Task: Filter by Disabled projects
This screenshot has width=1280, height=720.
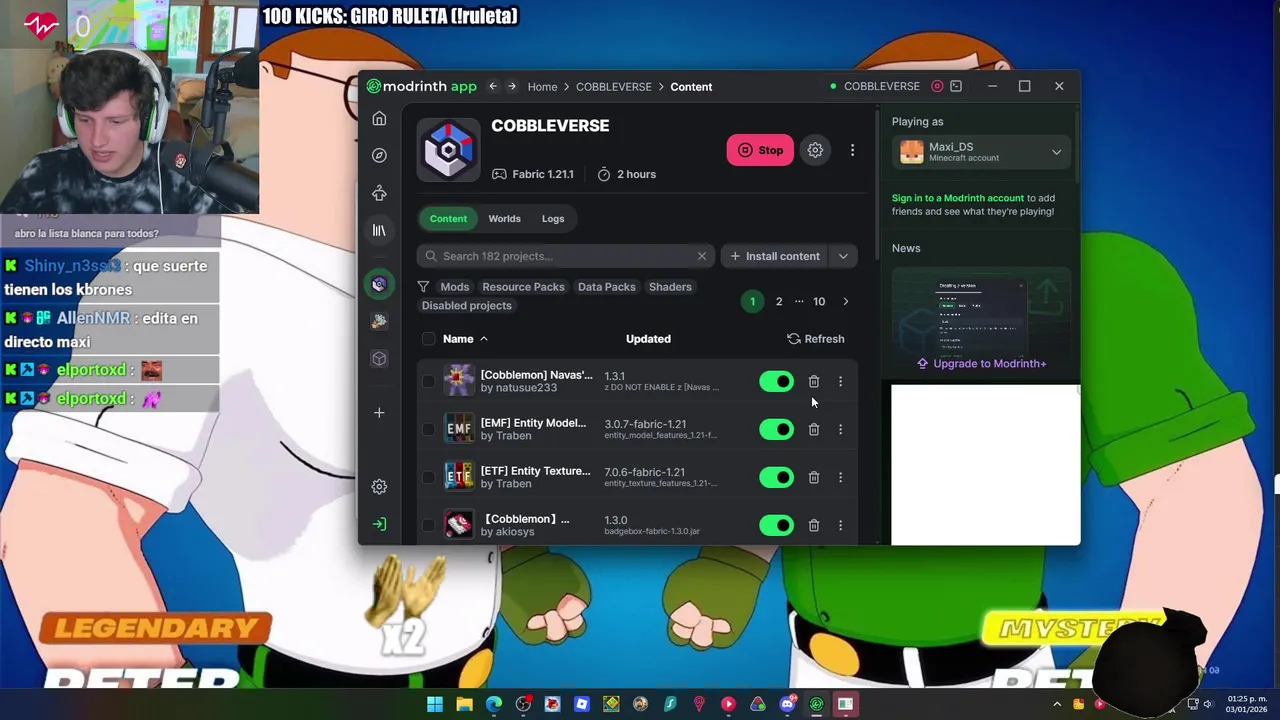Action: pos(466,306)
